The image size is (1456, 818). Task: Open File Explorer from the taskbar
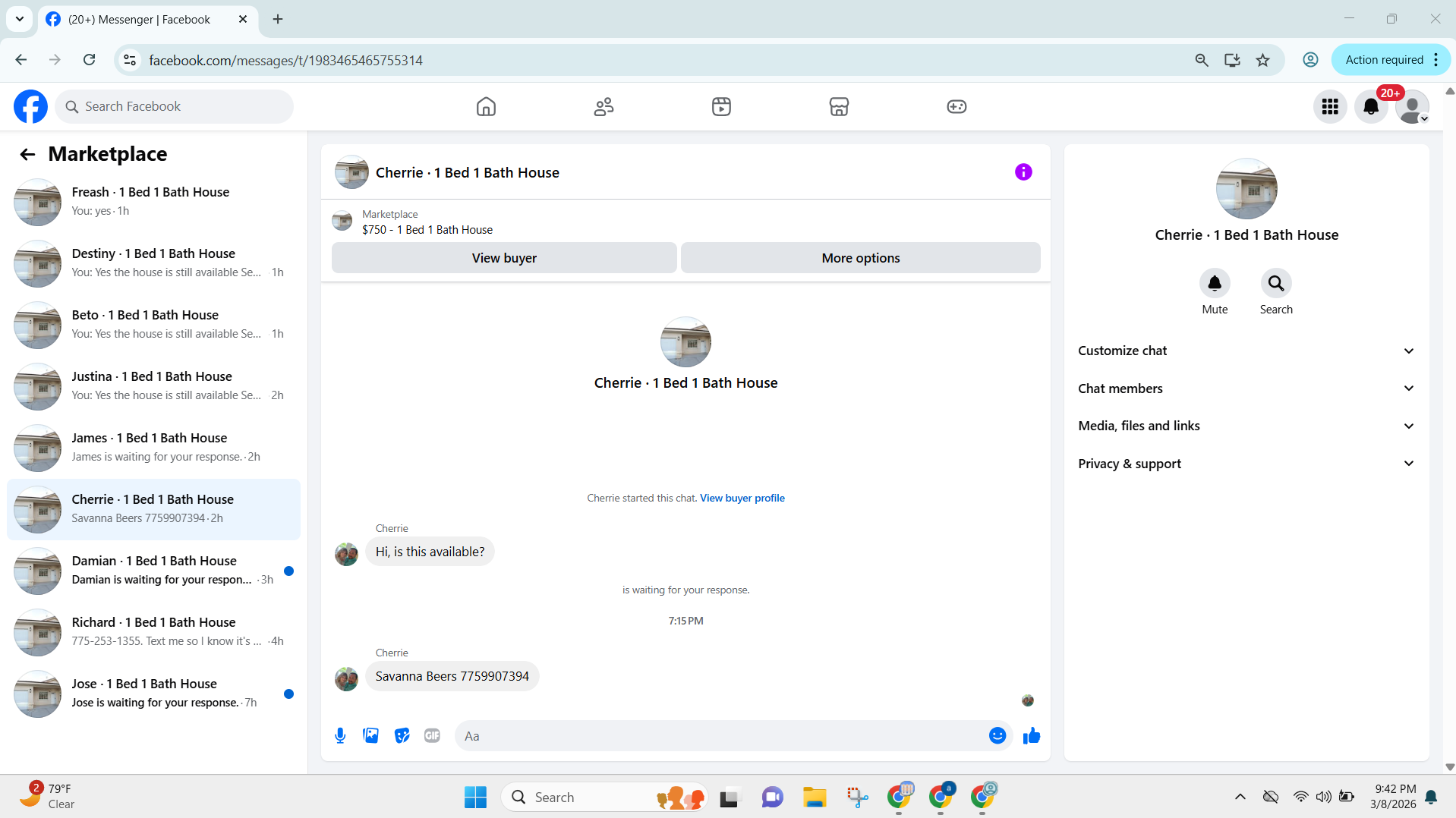click(x=814, y=797)
